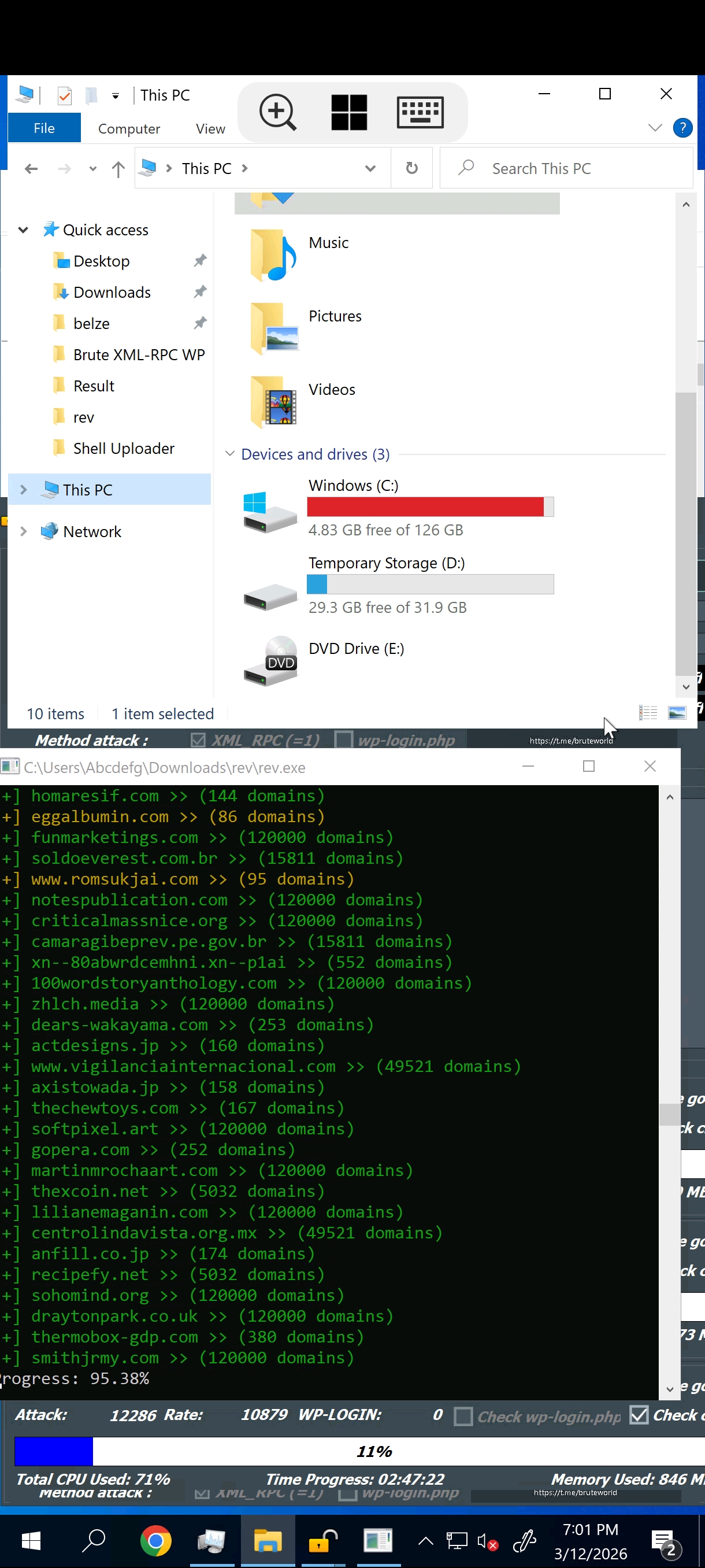Image resolution: width=705 pixels, height=1568 pixels.
Task: Switch to details view icon in status bar
Action: [648, 713]
